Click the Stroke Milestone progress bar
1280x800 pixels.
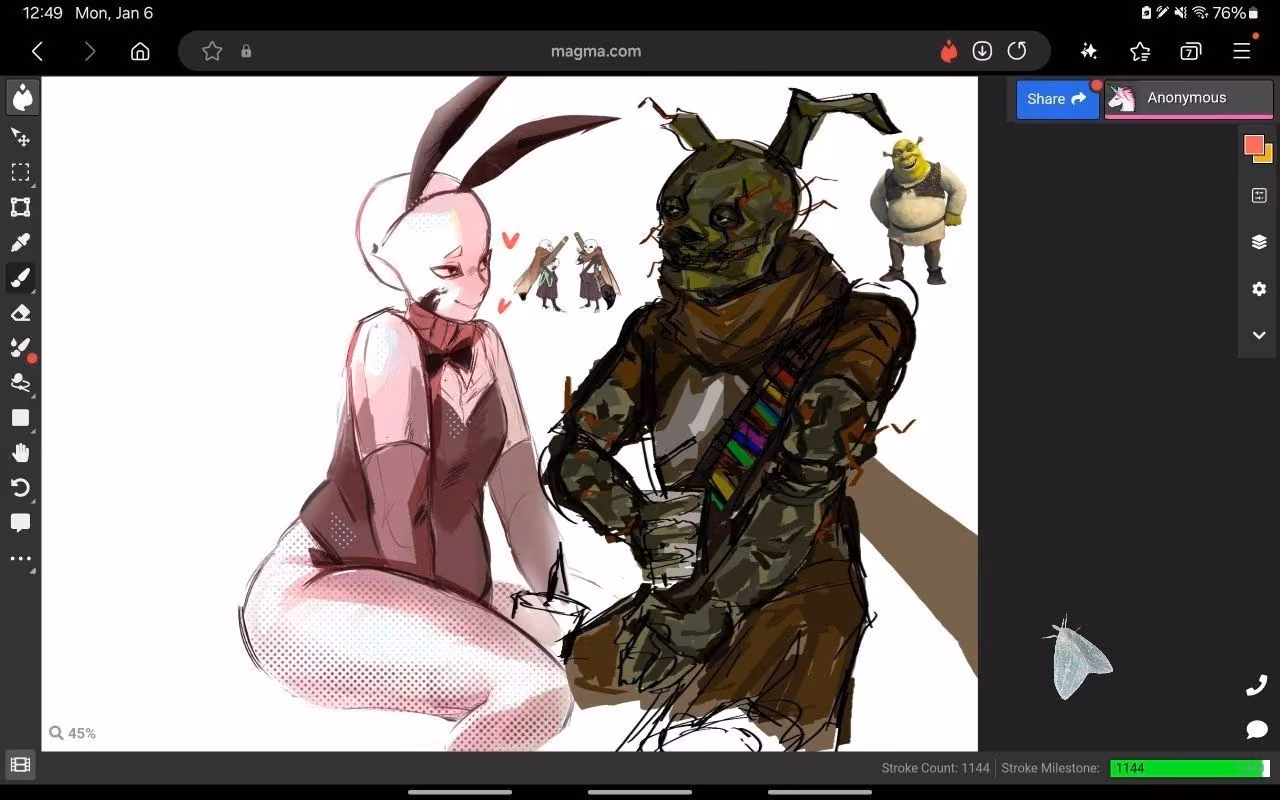[x=1190, y=768]
